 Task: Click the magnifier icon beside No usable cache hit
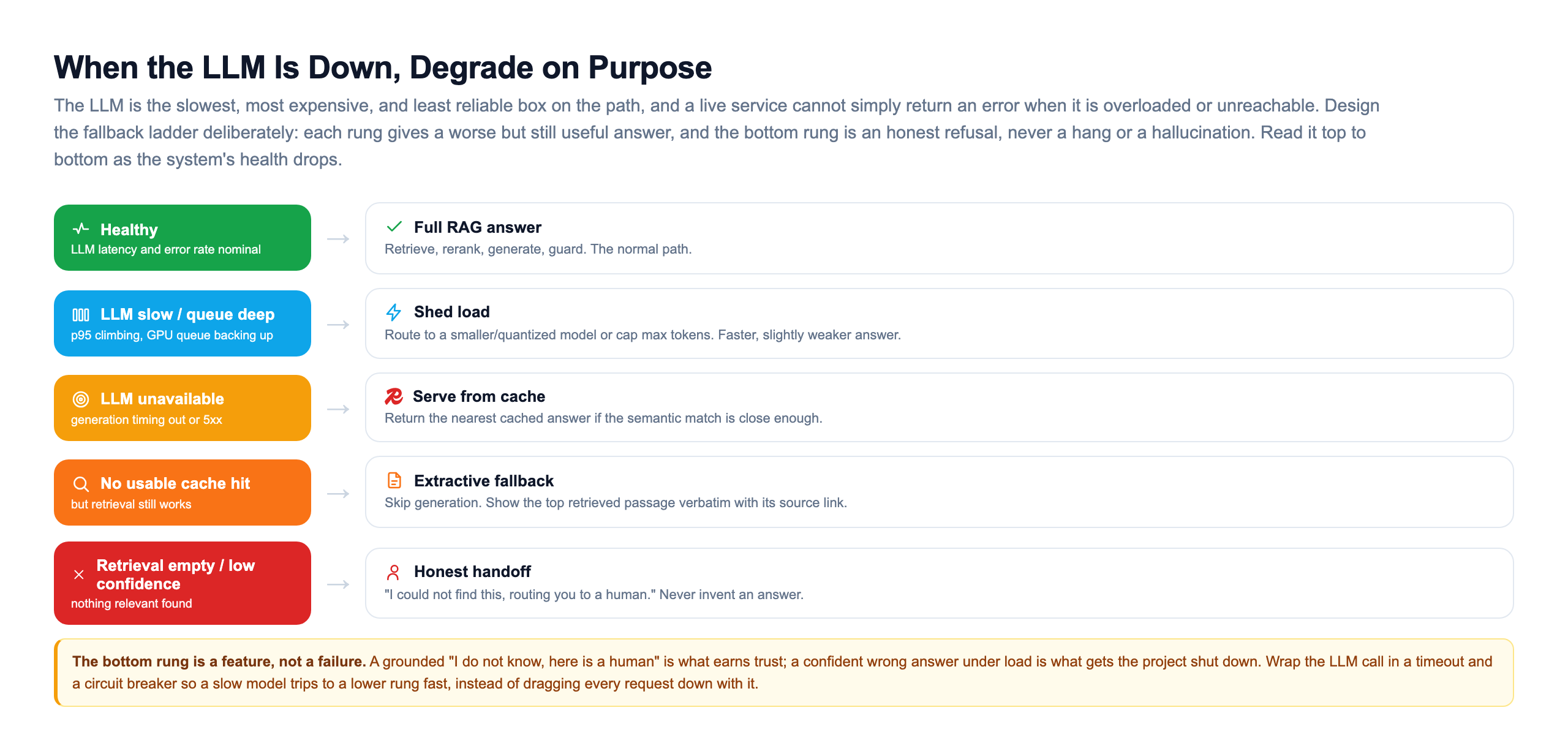(81, 484)
